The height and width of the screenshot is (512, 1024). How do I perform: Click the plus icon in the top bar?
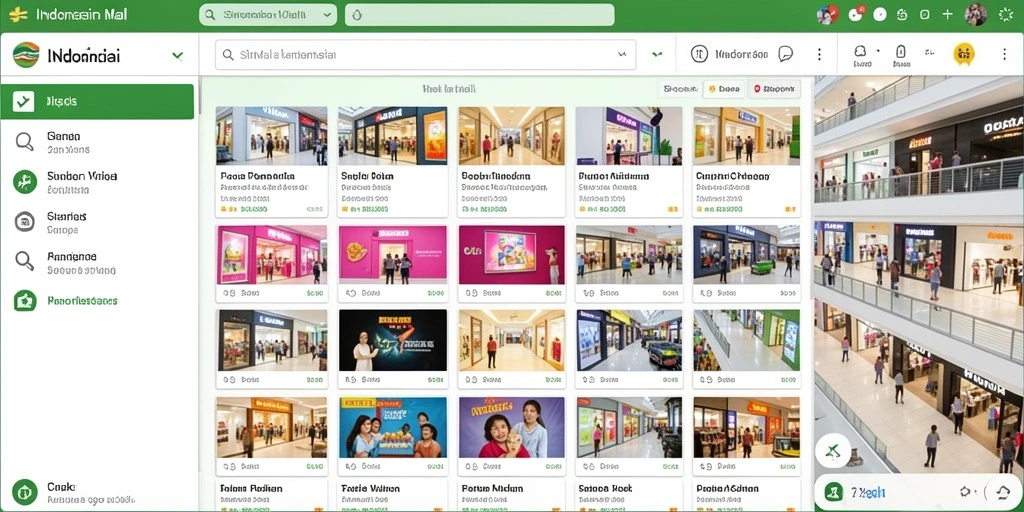click(948, 14)
